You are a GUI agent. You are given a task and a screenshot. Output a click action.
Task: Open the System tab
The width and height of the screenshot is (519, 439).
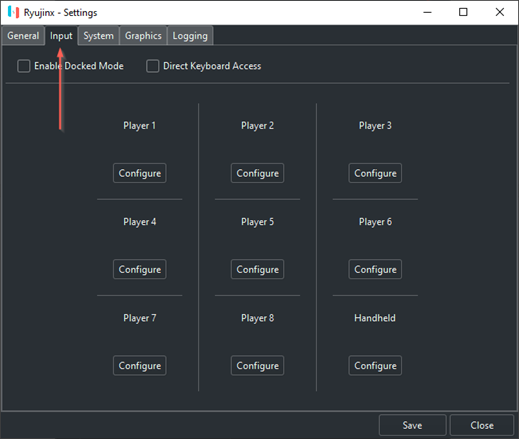[98, 36]
